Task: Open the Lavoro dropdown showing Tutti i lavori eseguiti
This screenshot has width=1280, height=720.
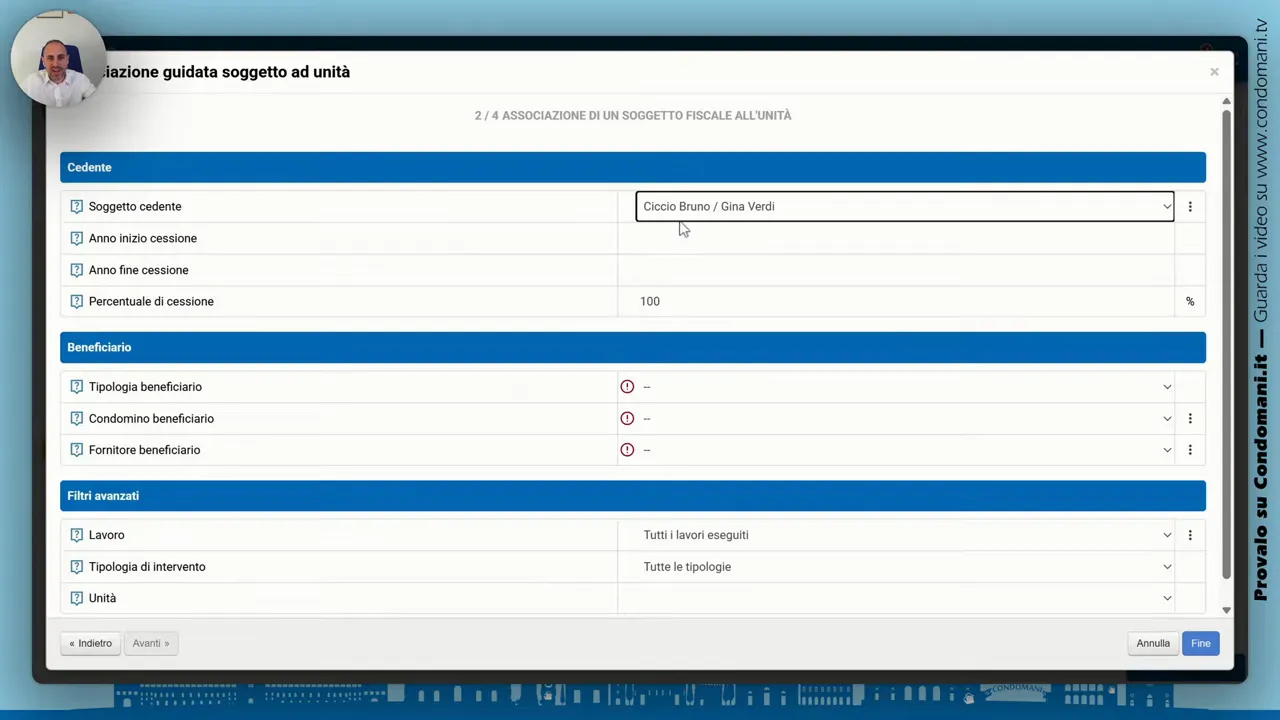Action: pos(904,535)
